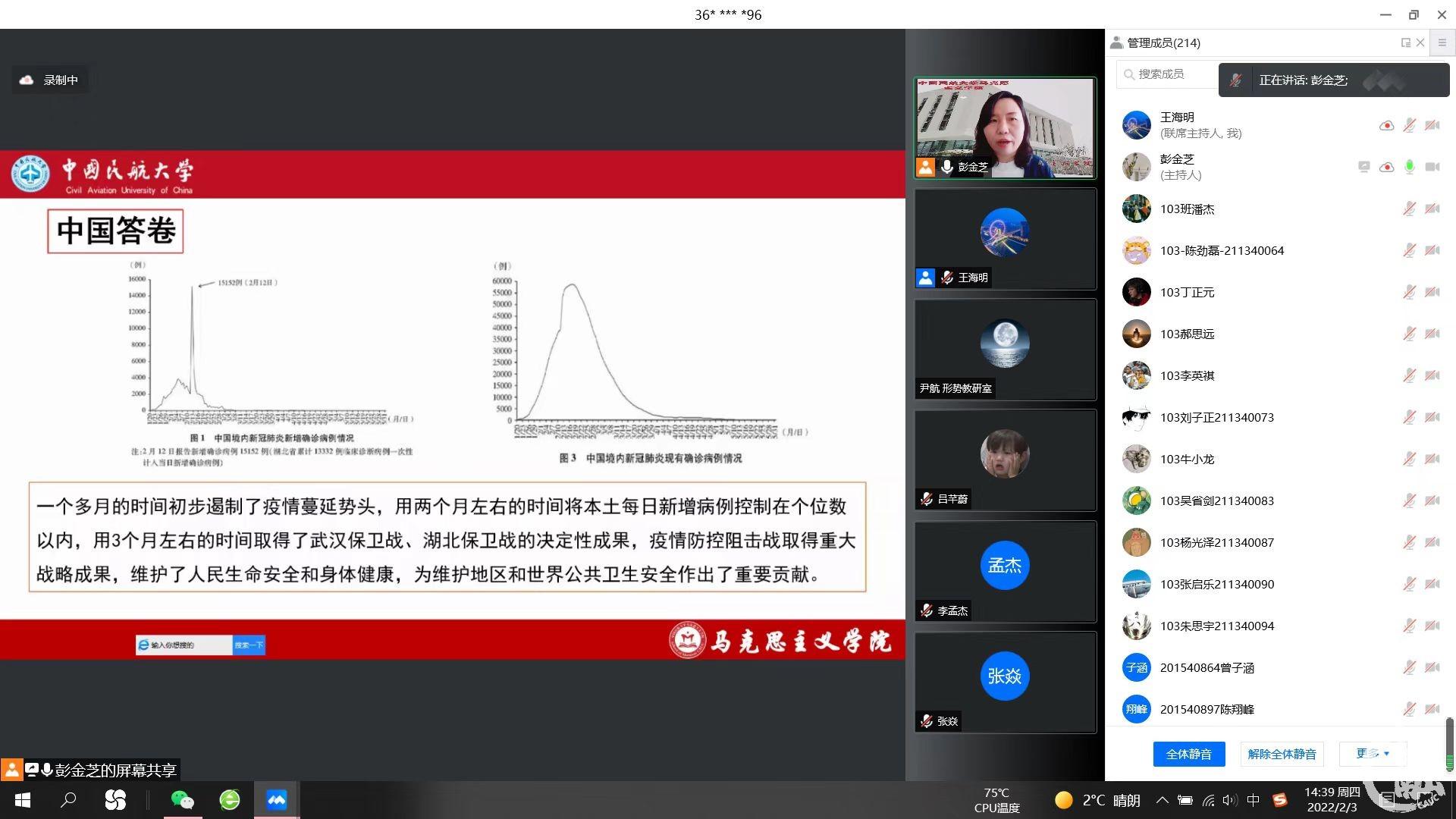Click the camera icon for 彭金芝
The image size is (1456, 819).
pyautogui.click(x=1432, y=167)
